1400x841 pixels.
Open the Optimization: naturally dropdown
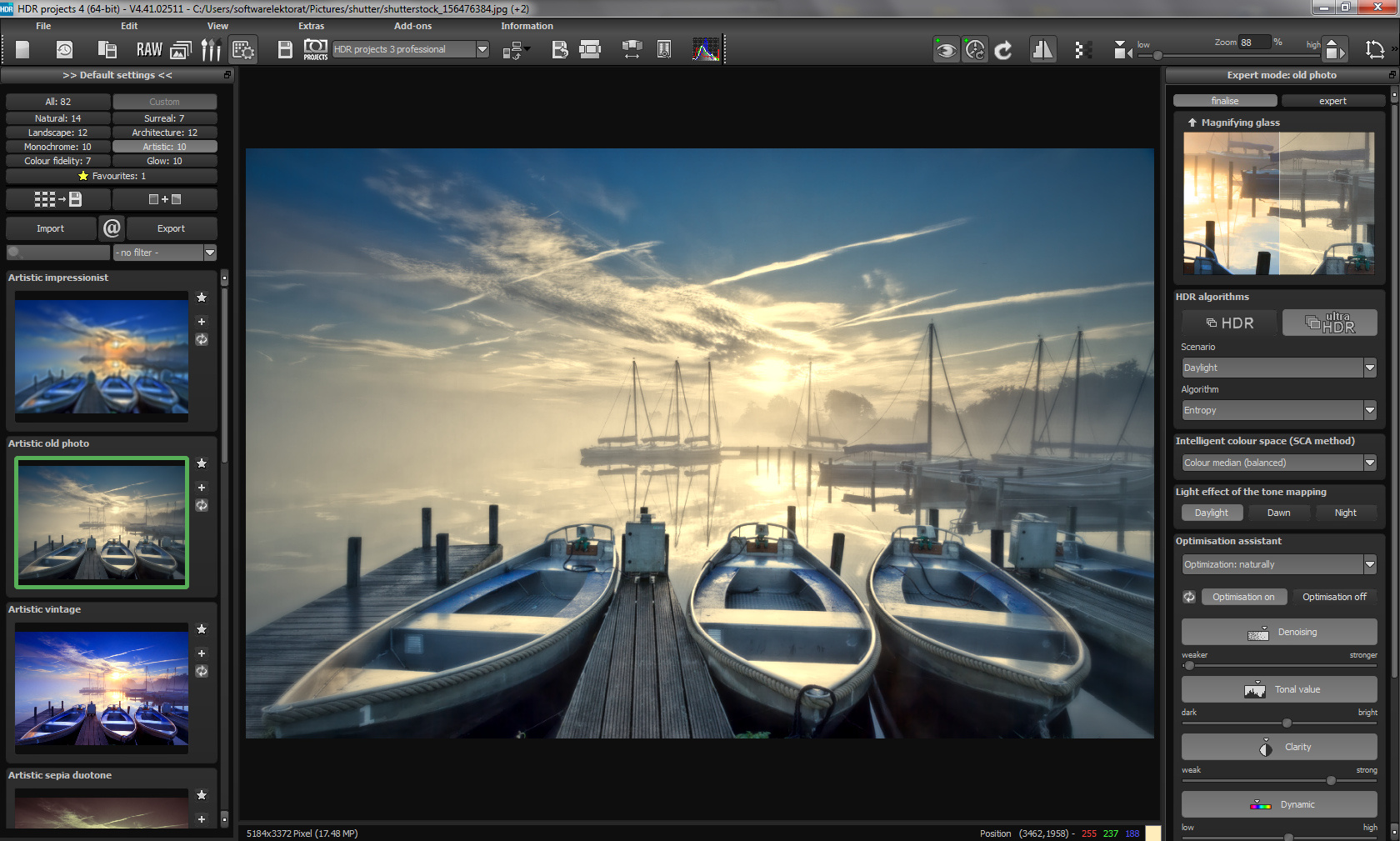click(1279, 564)
